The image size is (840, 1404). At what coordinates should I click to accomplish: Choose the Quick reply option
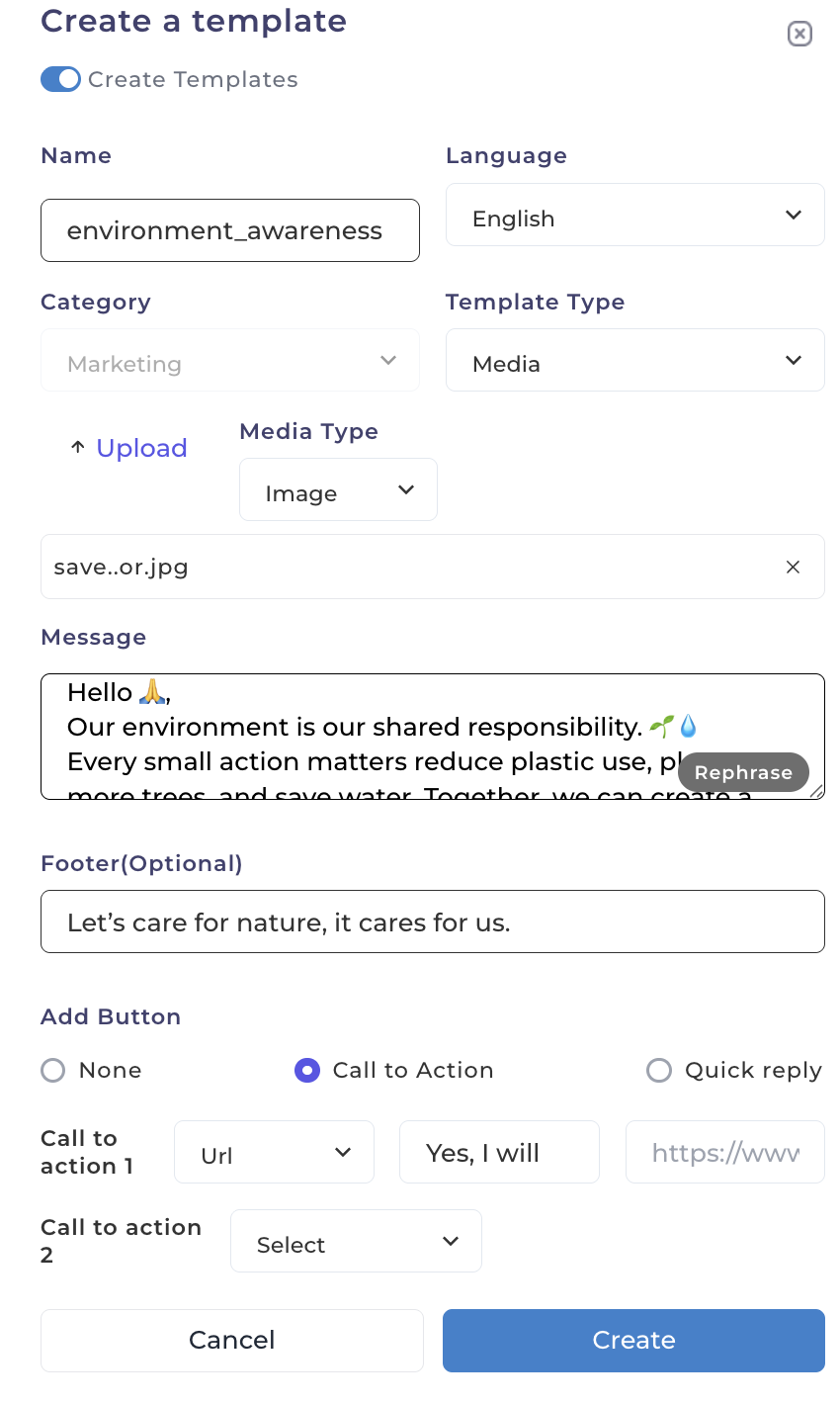[x=658, y=1070]
